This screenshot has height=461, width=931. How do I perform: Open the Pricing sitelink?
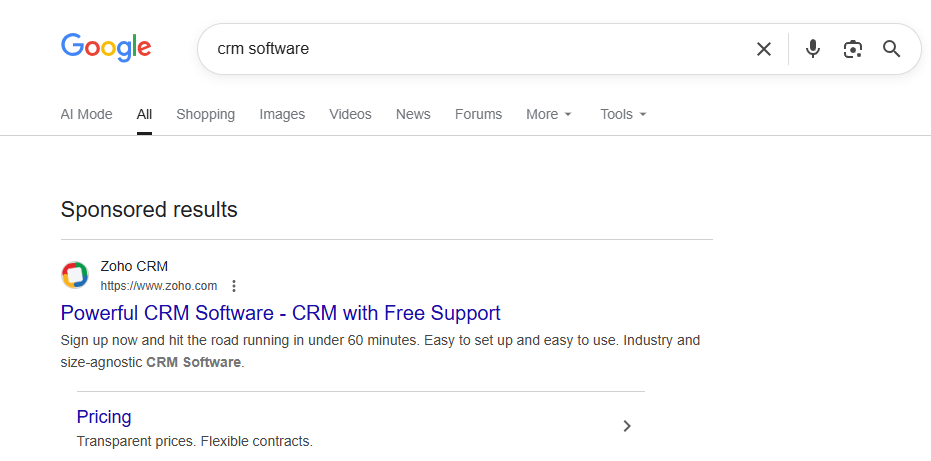pos(104,417)
